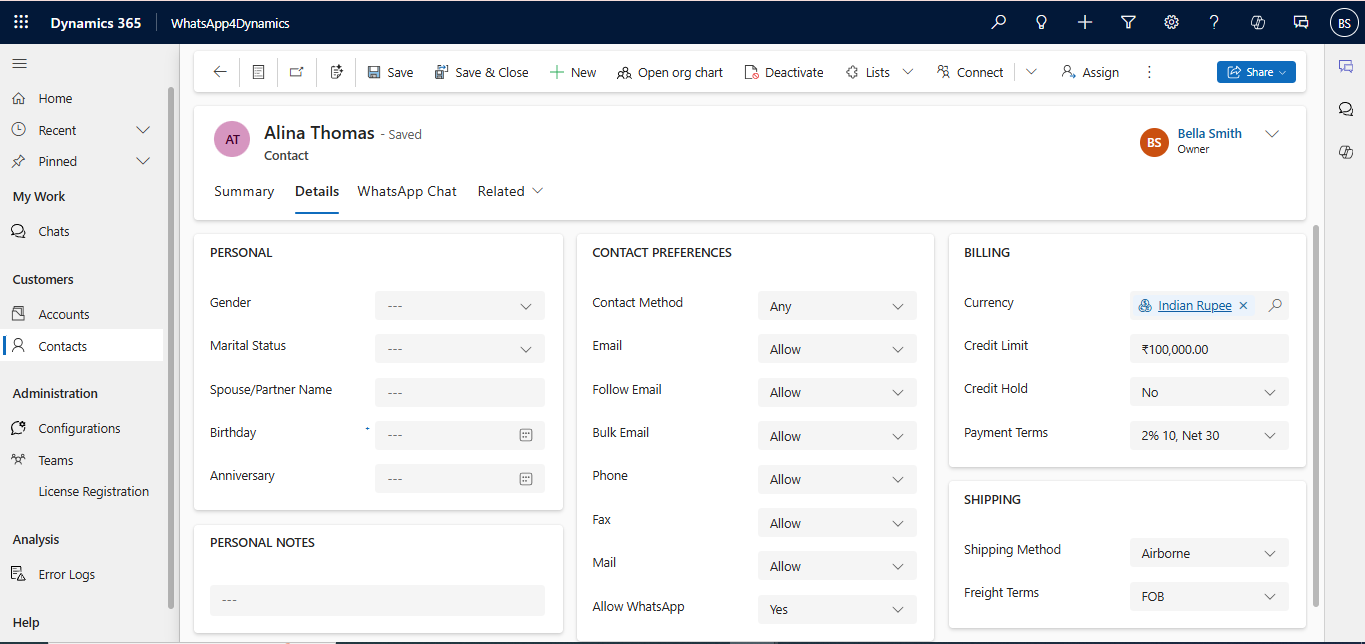The image size is (1365, 644).
Task: Search the Currency lookup magnifier
Action: pyautogui.click(x=1275, y=306)
